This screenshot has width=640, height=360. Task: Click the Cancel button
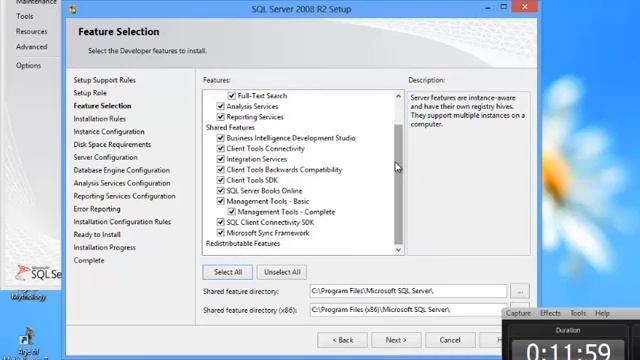click(x=450, y=340)
